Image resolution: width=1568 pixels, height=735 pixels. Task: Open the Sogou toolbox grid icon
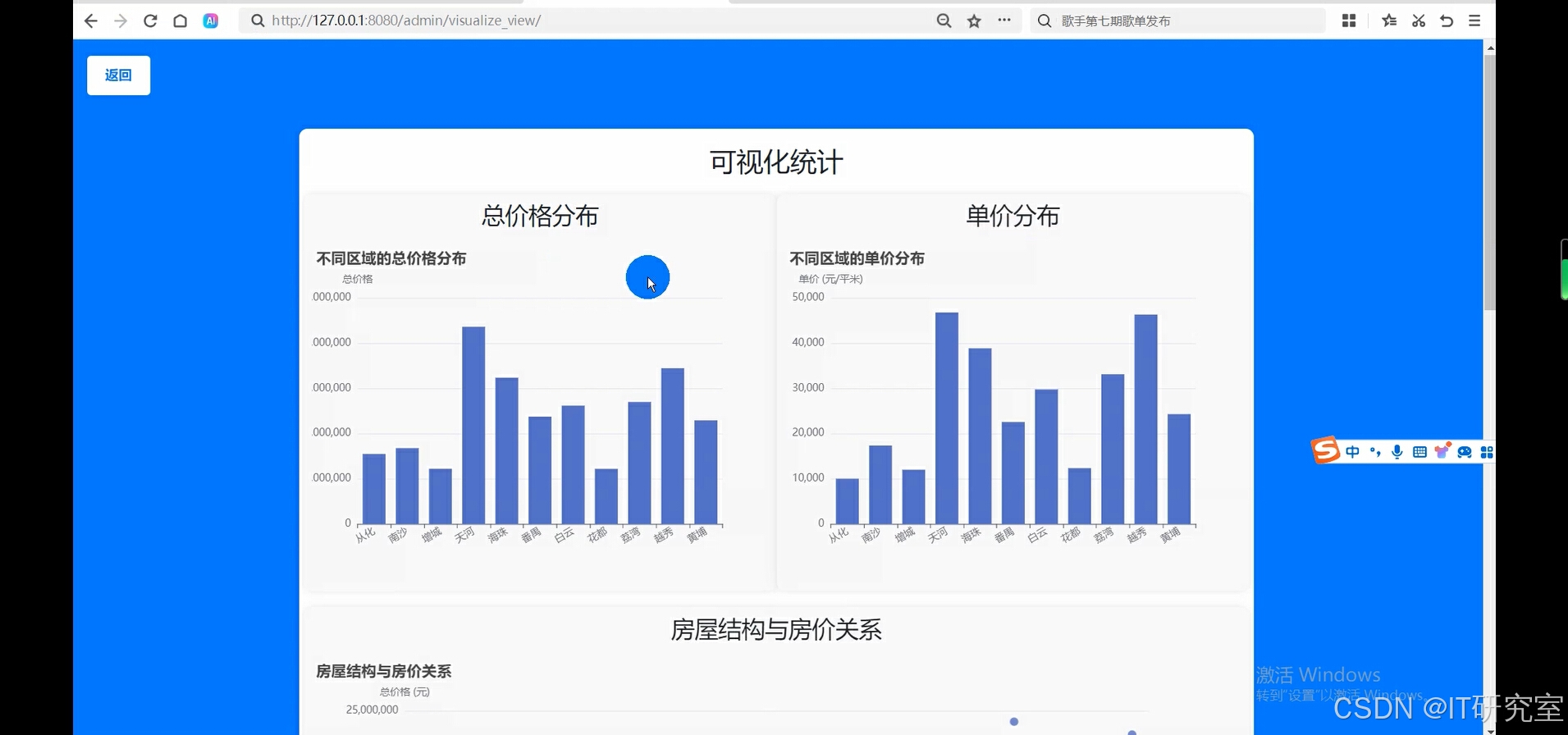1486,452
